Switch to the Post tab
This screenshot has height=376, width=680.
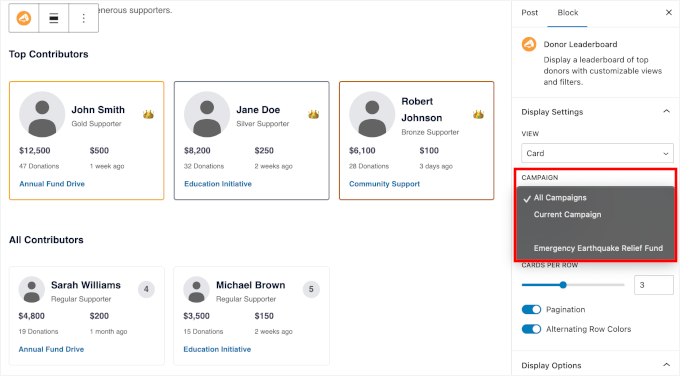pyautogui.click(x=530, y=13)
